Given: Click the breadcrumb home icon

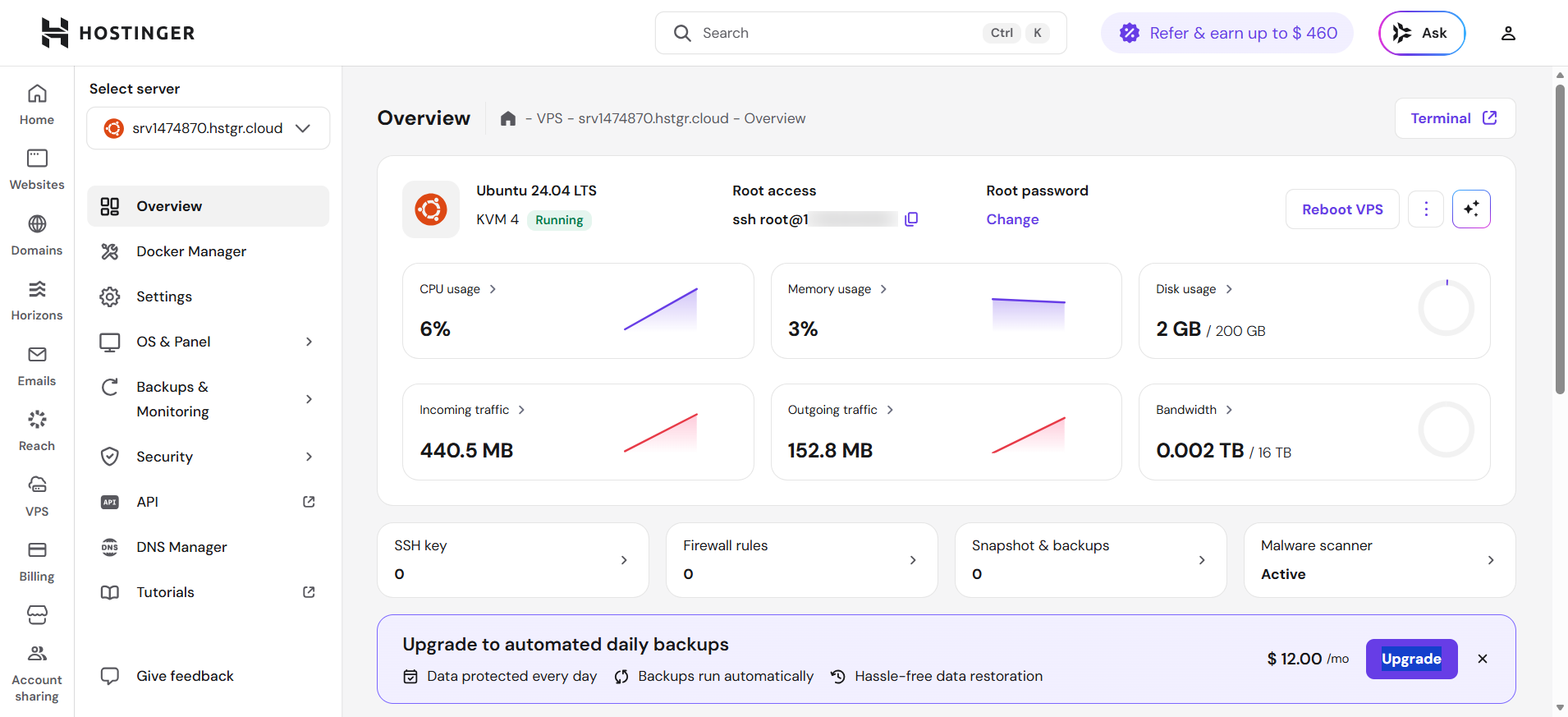Looking at the screenshot, I should (508, 118).
